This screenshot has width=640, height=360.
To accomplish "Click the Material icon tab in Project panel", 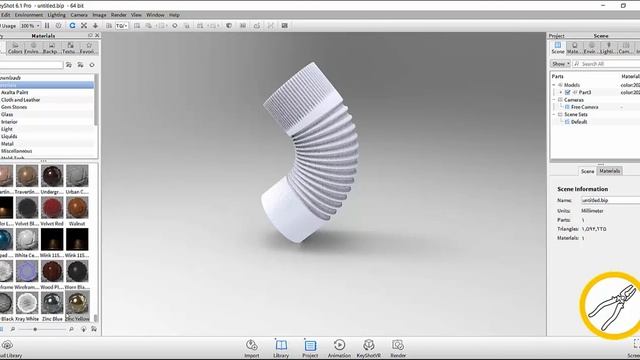I will point(574,48).
